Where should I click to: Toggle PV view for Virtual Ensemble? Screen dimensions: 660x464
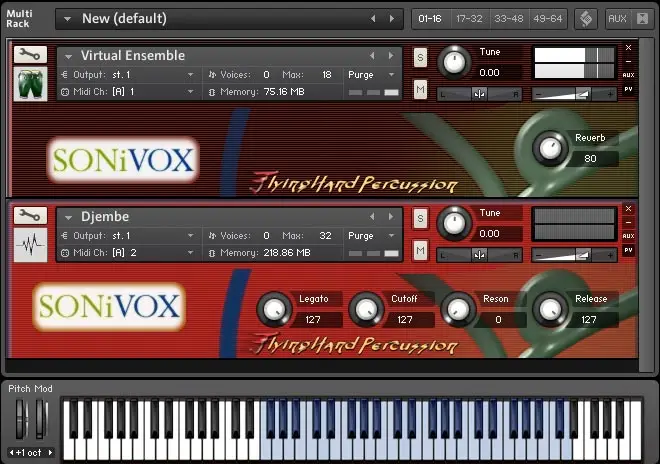pyautogui.click(x=628, y=89)
